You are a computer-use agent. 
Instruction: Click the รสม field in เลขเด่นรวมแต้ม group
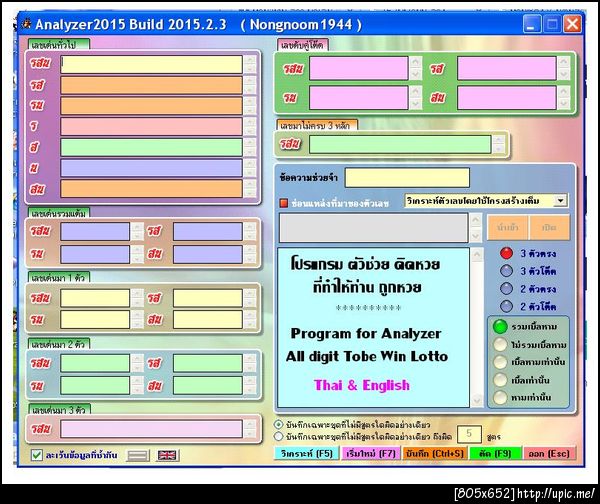tap(95, 231)
